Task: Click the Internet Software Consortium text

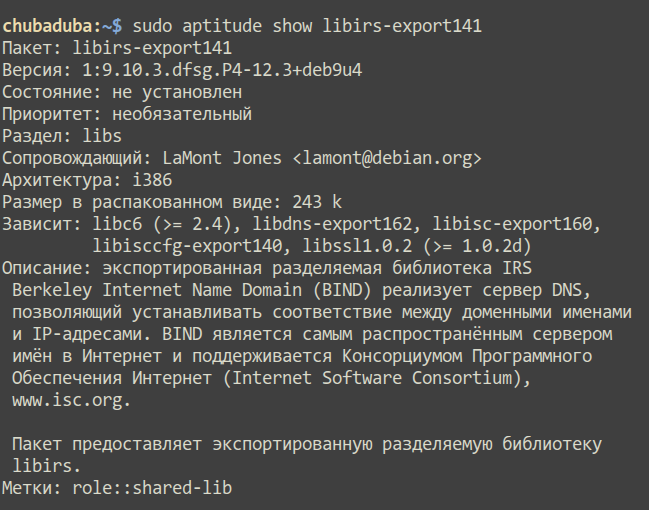Action: point(372,378)
